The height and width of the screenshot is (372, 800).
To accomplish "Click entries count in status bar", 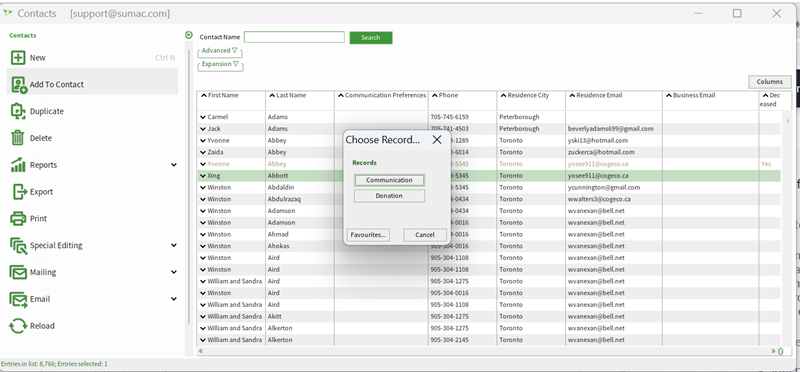I will (x=54, y=364).
